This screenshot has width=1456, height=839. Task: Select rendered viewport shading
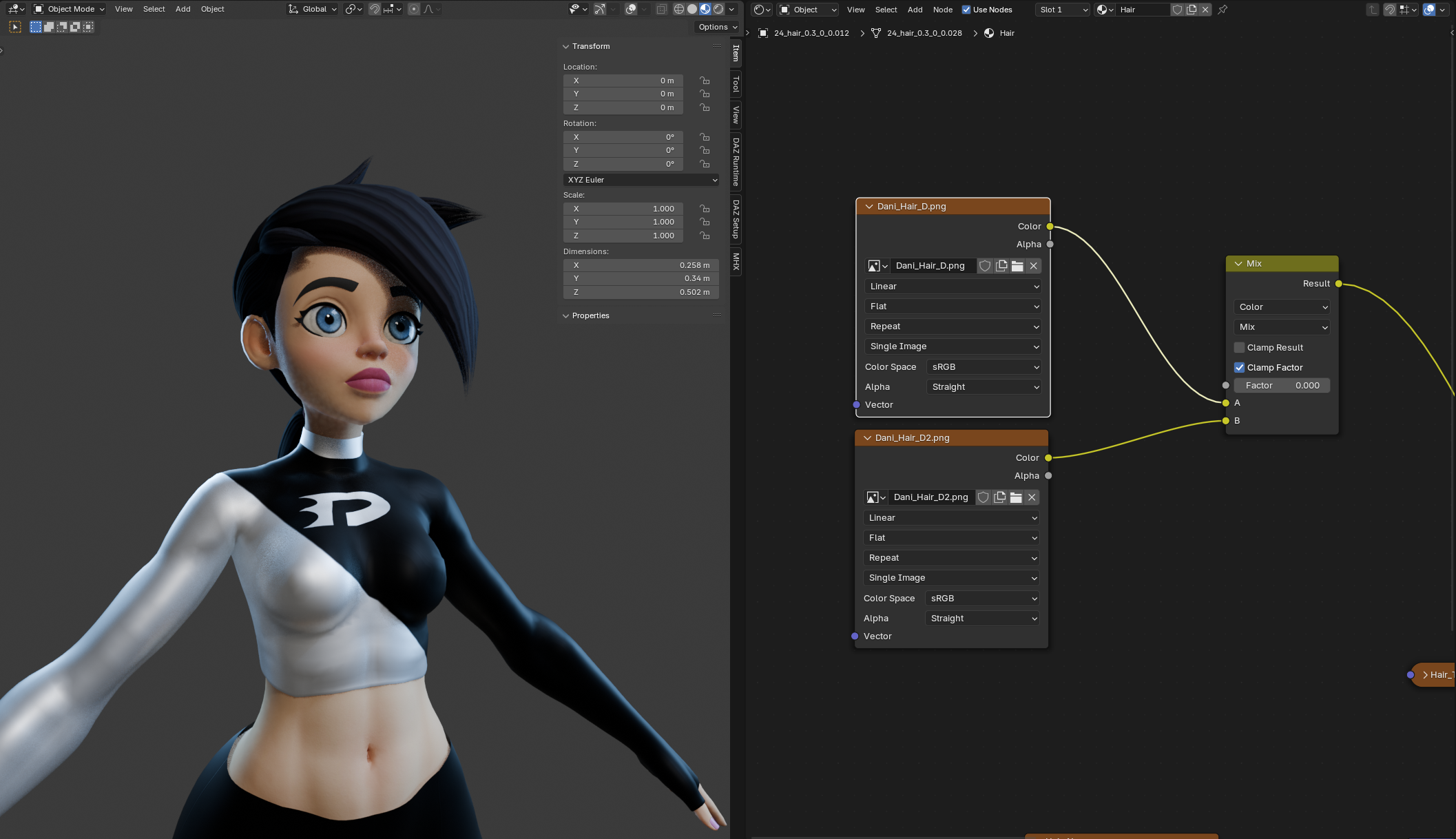(x=718, y=9)
